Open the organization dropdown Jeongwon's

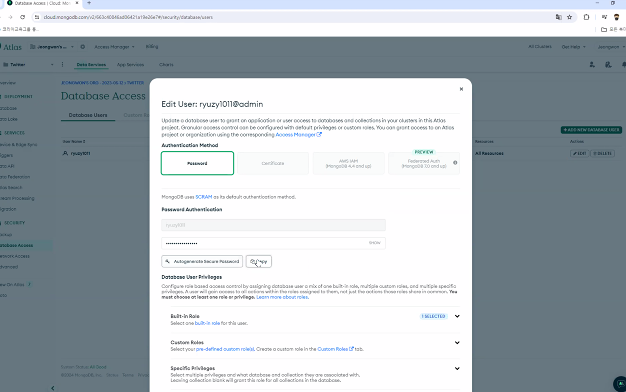[52, 47]
